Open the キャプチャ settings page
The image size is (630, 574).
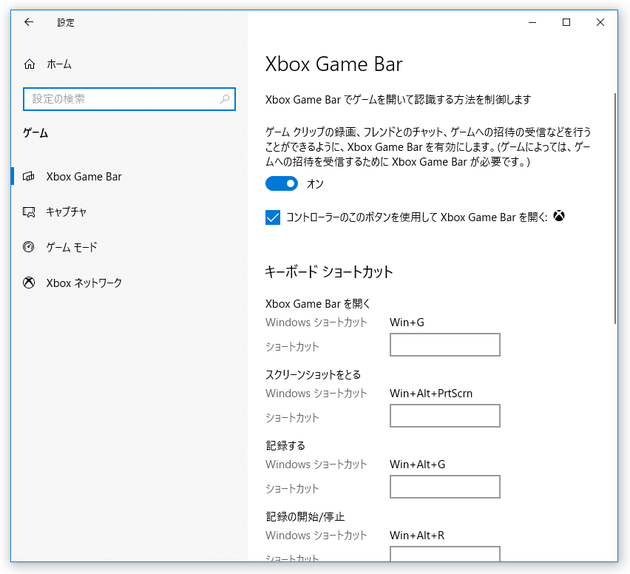click(x=129, y=212)
